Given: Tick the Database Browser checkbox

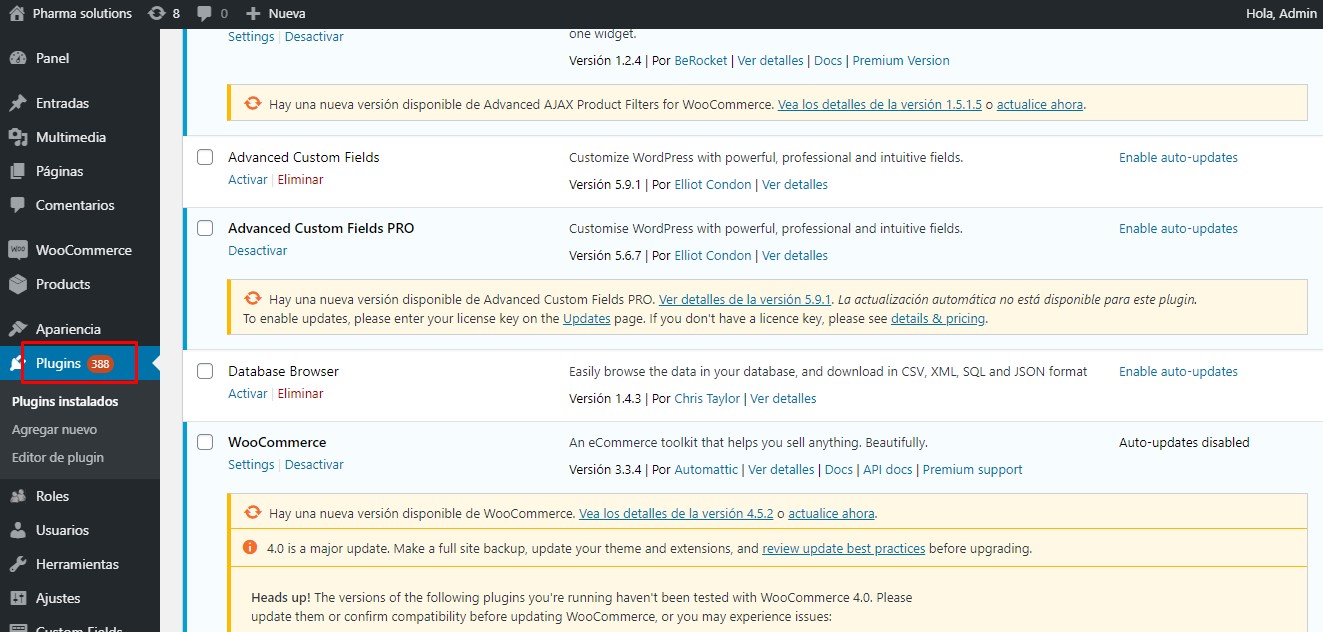Looking at the screenshot, I should 205,371.
